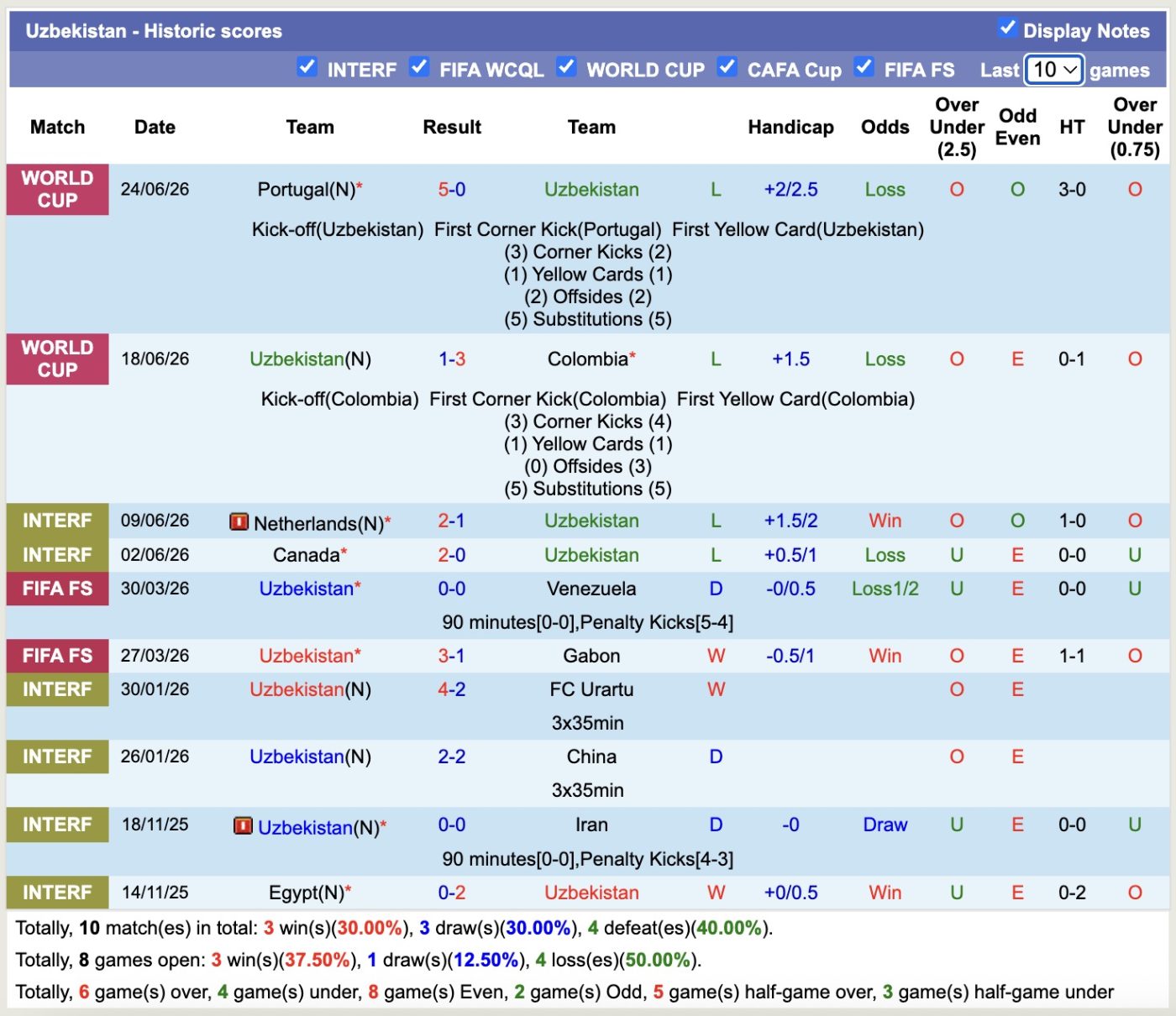Click the red card icon beside Uzbekistan vs Iran

pos(244,826)
